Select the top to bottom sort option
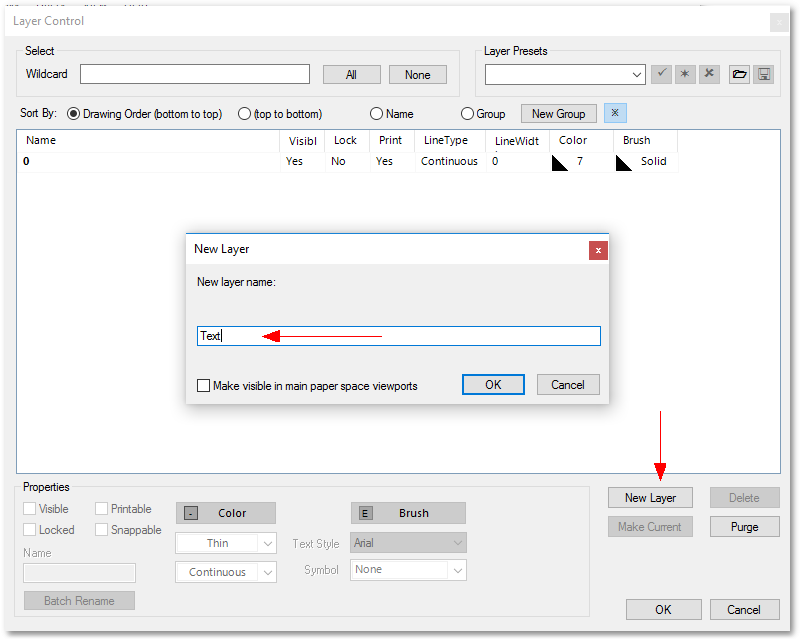 pos(244,114)
